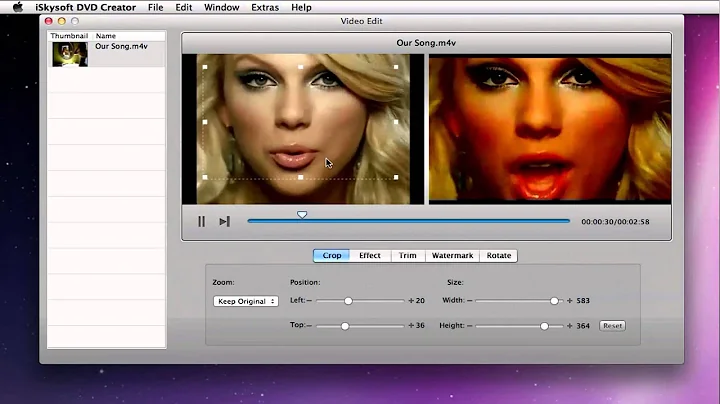Screen dimensions: 720x404
Task: Decrease Width with minus button
Action: [x=469, y=301]
